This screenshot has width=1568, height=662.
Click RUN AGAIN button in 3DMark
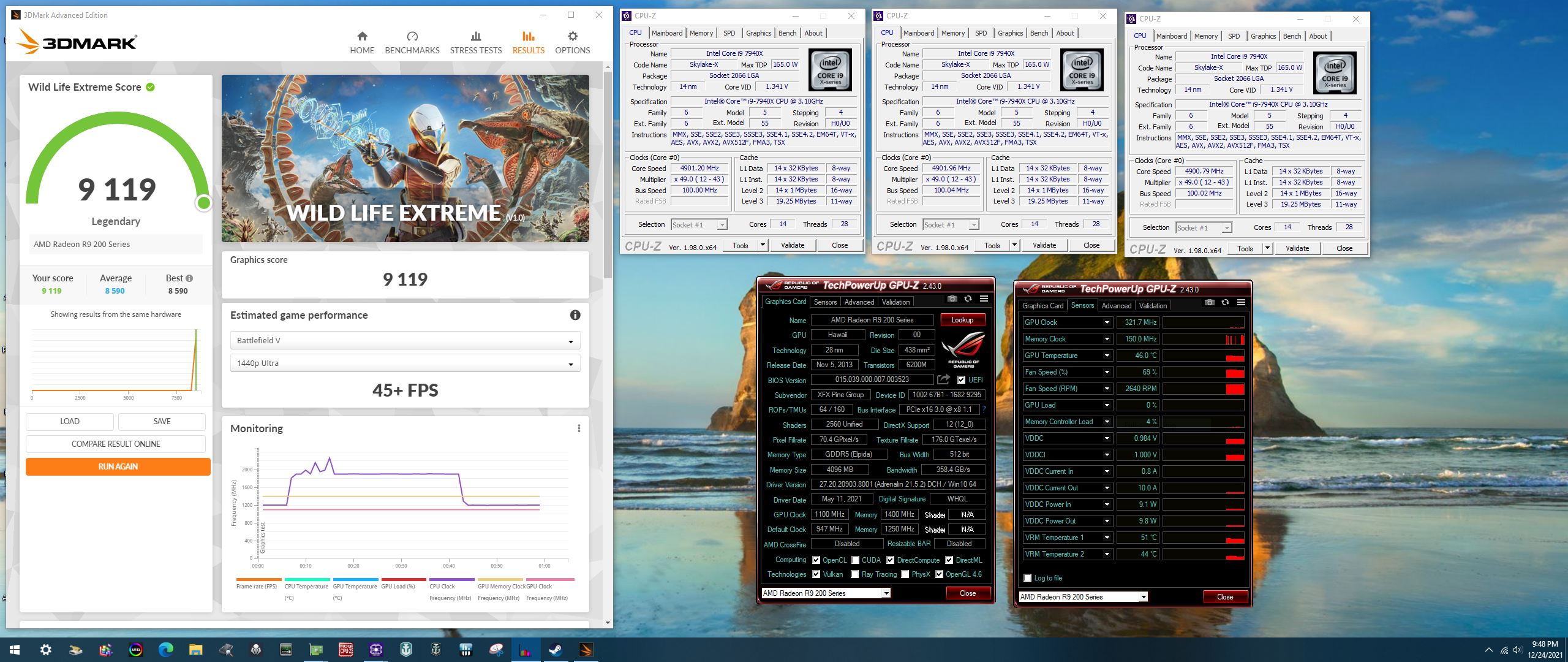pos(118,466)
